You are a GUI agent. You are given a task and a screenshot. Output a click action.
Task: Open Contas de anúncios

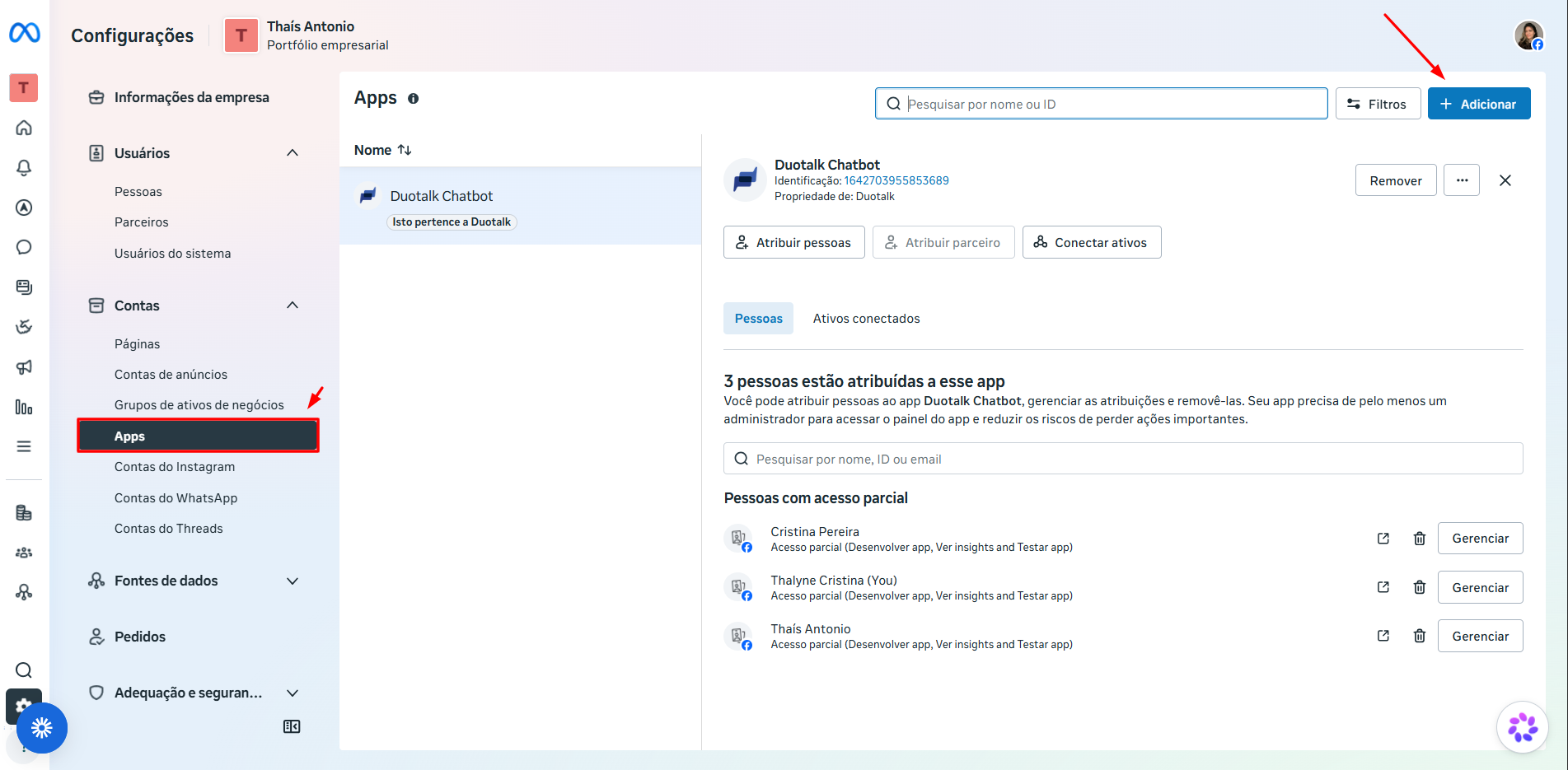[171, 375]
